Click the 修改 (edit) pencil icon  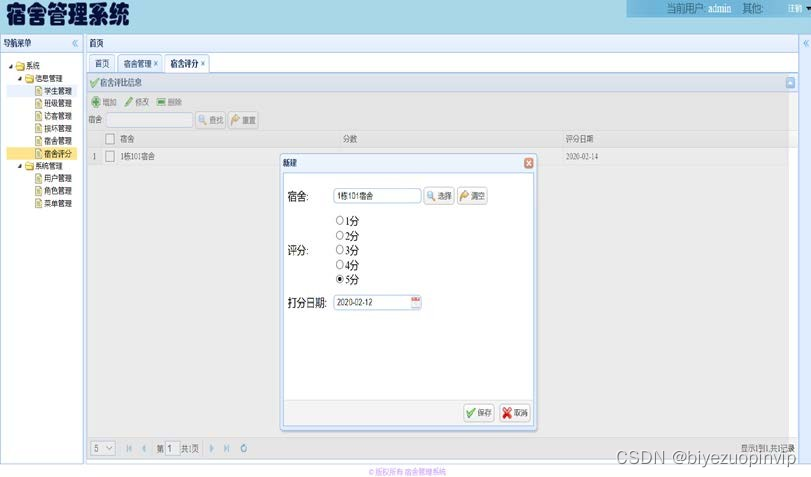(x=129, y=102)
